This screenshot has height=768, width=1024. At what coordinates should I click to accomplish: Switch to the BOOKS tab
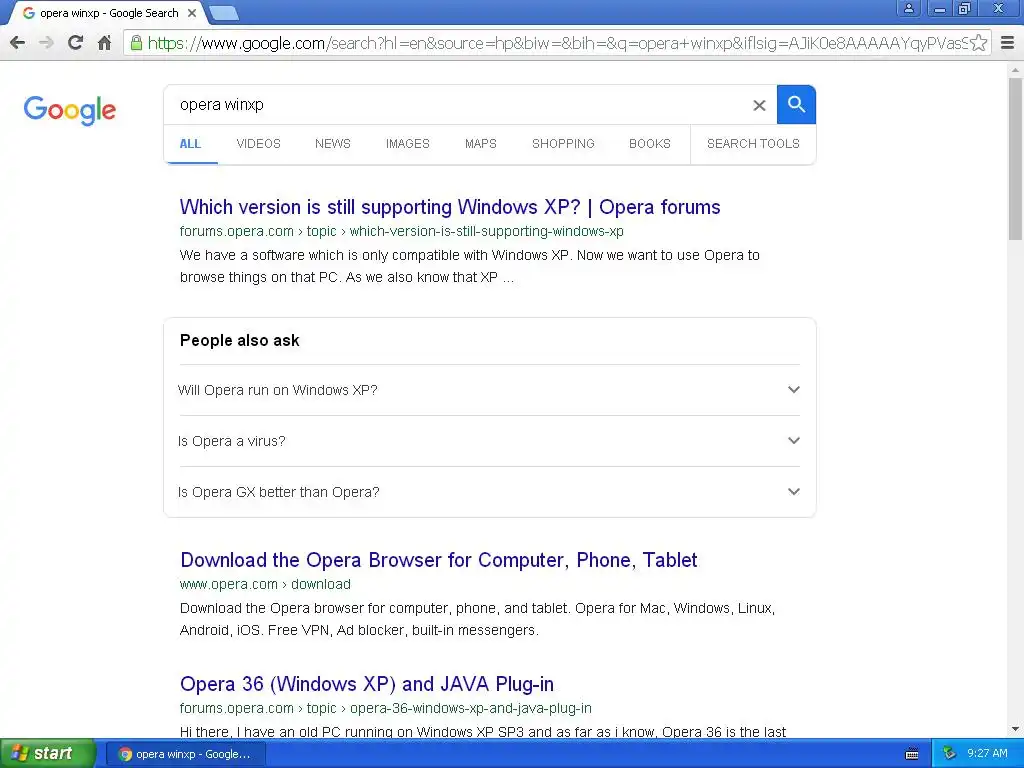click(x=650, y=144)
